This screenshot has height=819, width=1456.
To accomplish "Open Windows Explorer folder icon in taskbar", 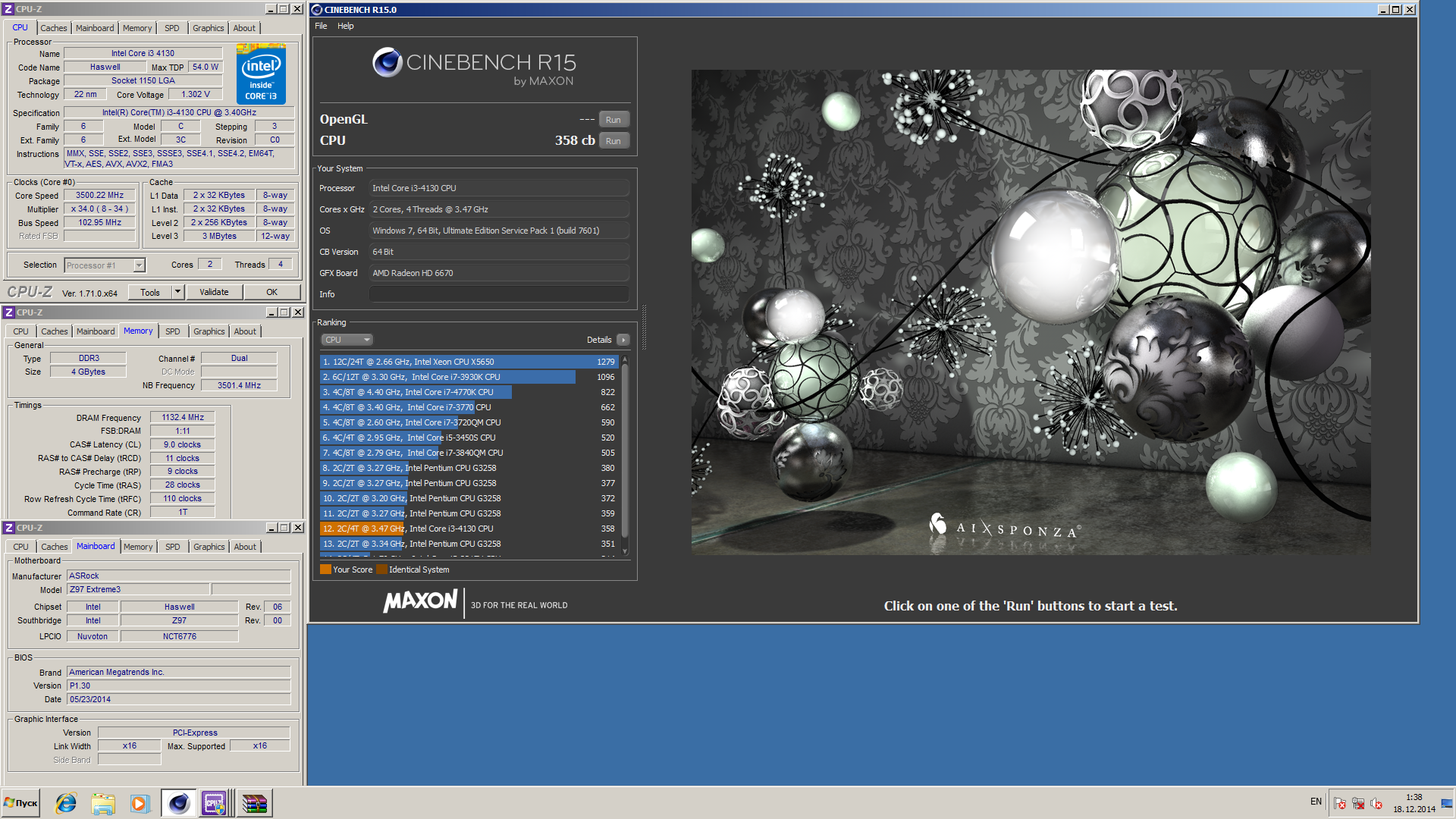I will (103, 803).
